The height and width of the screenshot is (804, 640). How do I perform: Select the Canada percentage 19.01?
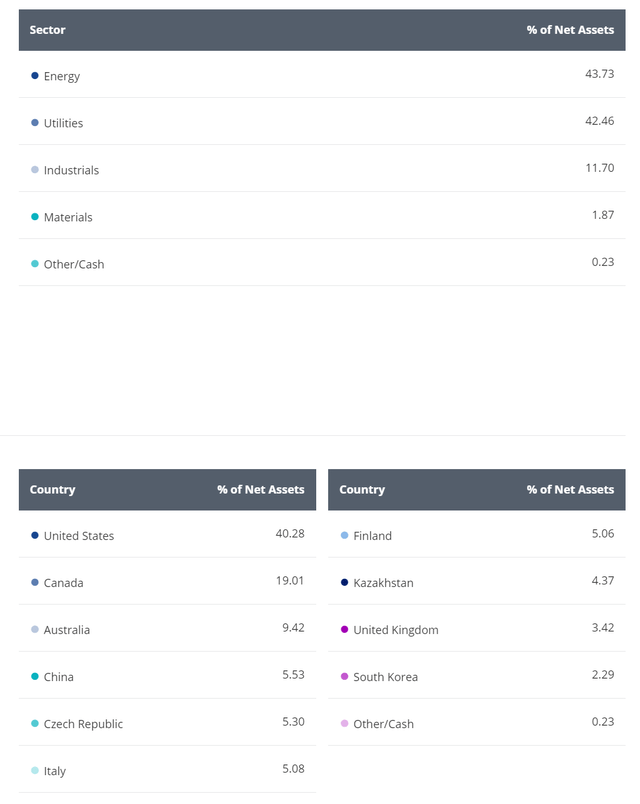click(x=290, y=581)
